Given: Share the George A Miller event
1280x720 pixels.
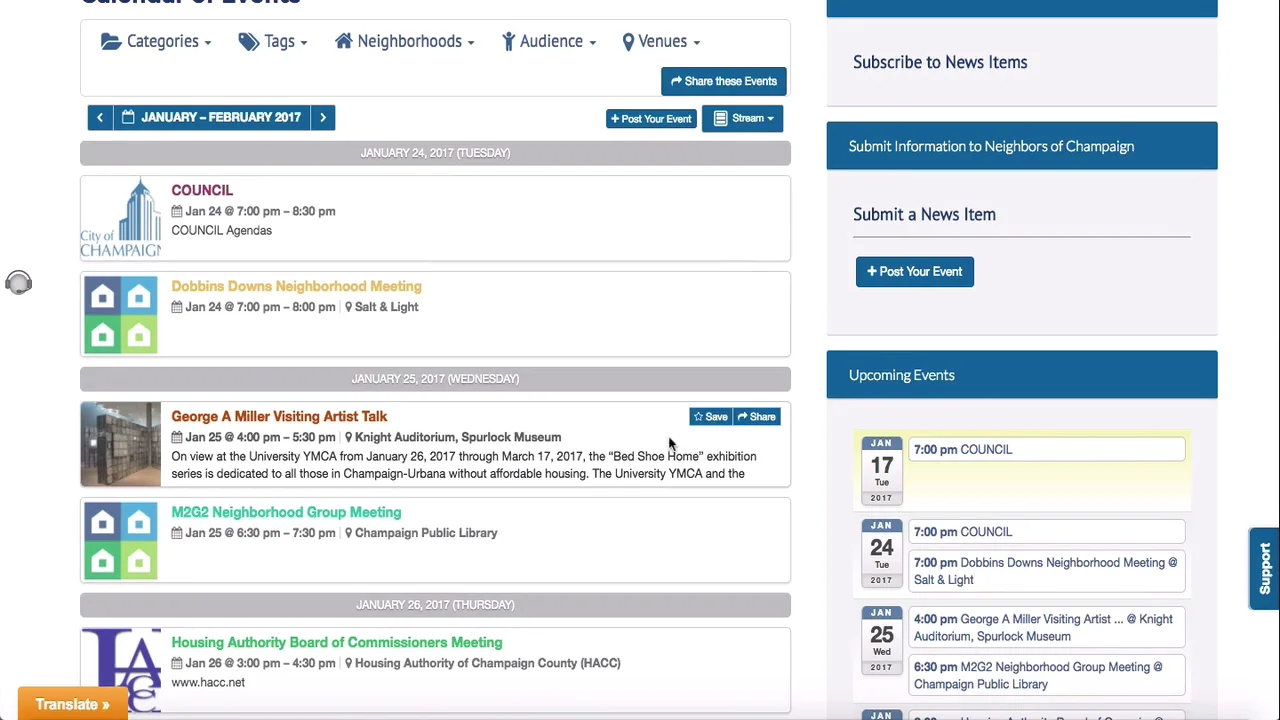Looking at the screenshot, I should (757, 417).
